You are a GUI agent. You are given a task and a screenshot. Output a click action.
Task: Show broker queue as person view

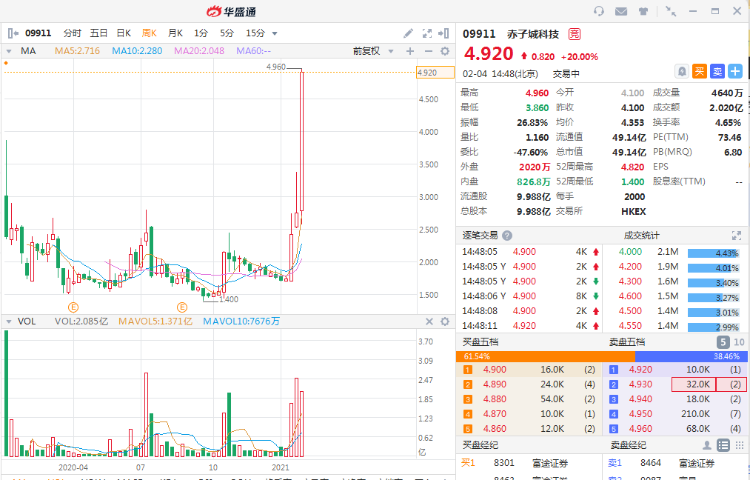pos(707,446)
